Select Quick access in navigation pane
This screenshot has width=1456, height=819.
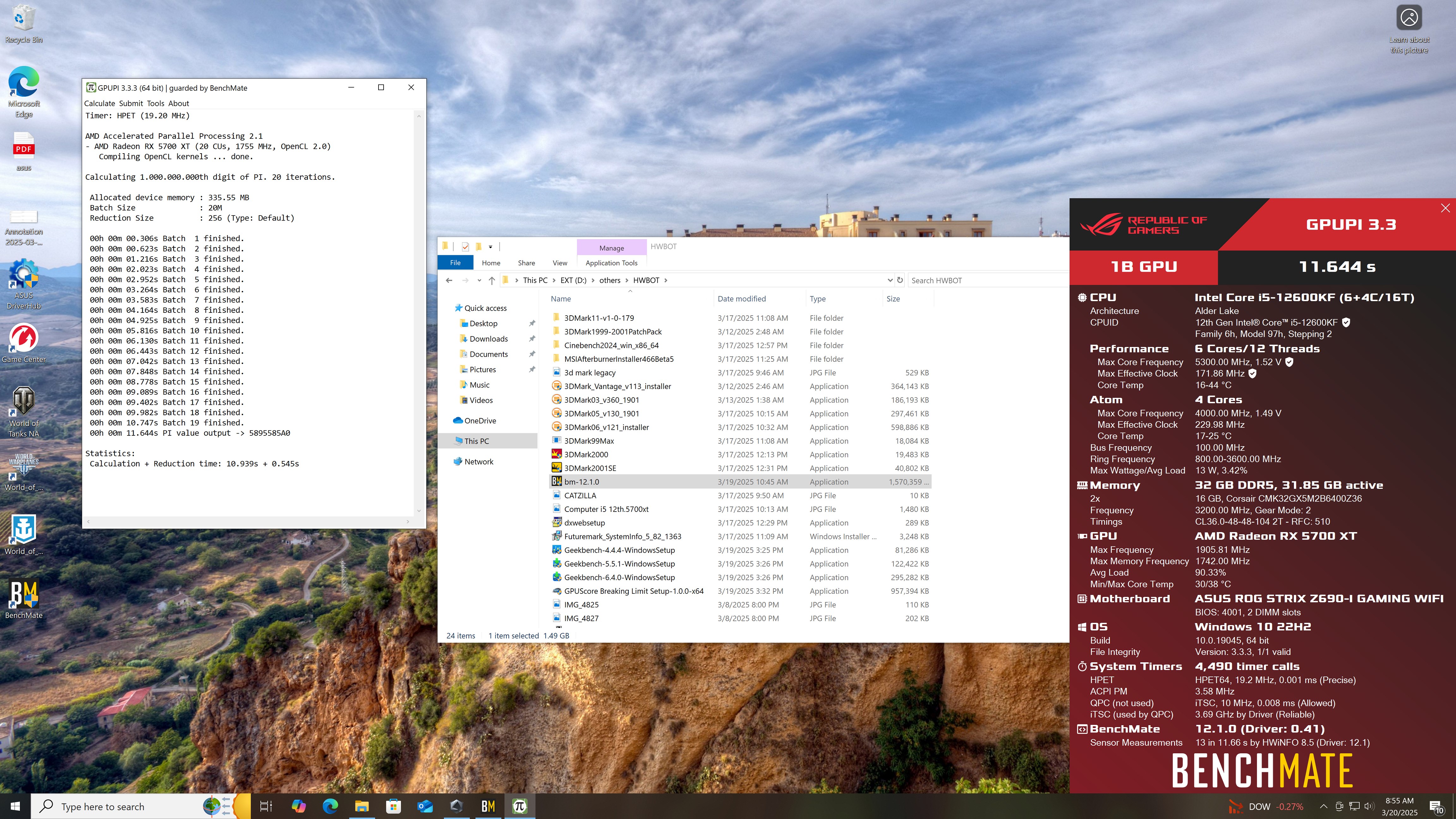tap(485, 308)
